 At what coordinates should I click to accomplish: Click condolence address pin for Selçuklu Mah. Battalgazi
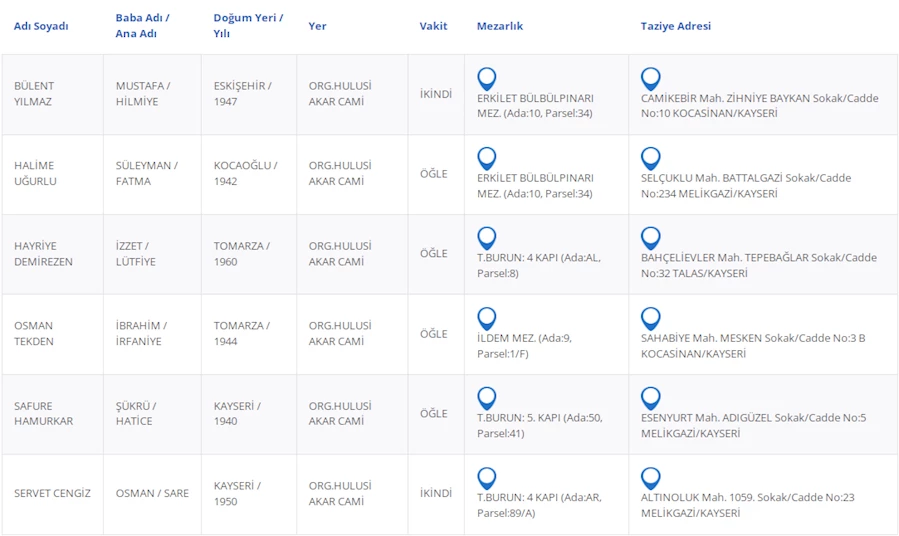click(x=650, y=157)
